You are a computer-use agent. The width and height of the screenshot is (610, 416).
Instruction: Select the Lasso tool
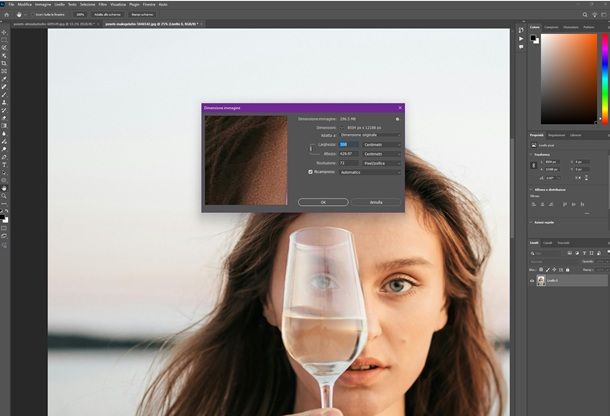click(4, 47)
